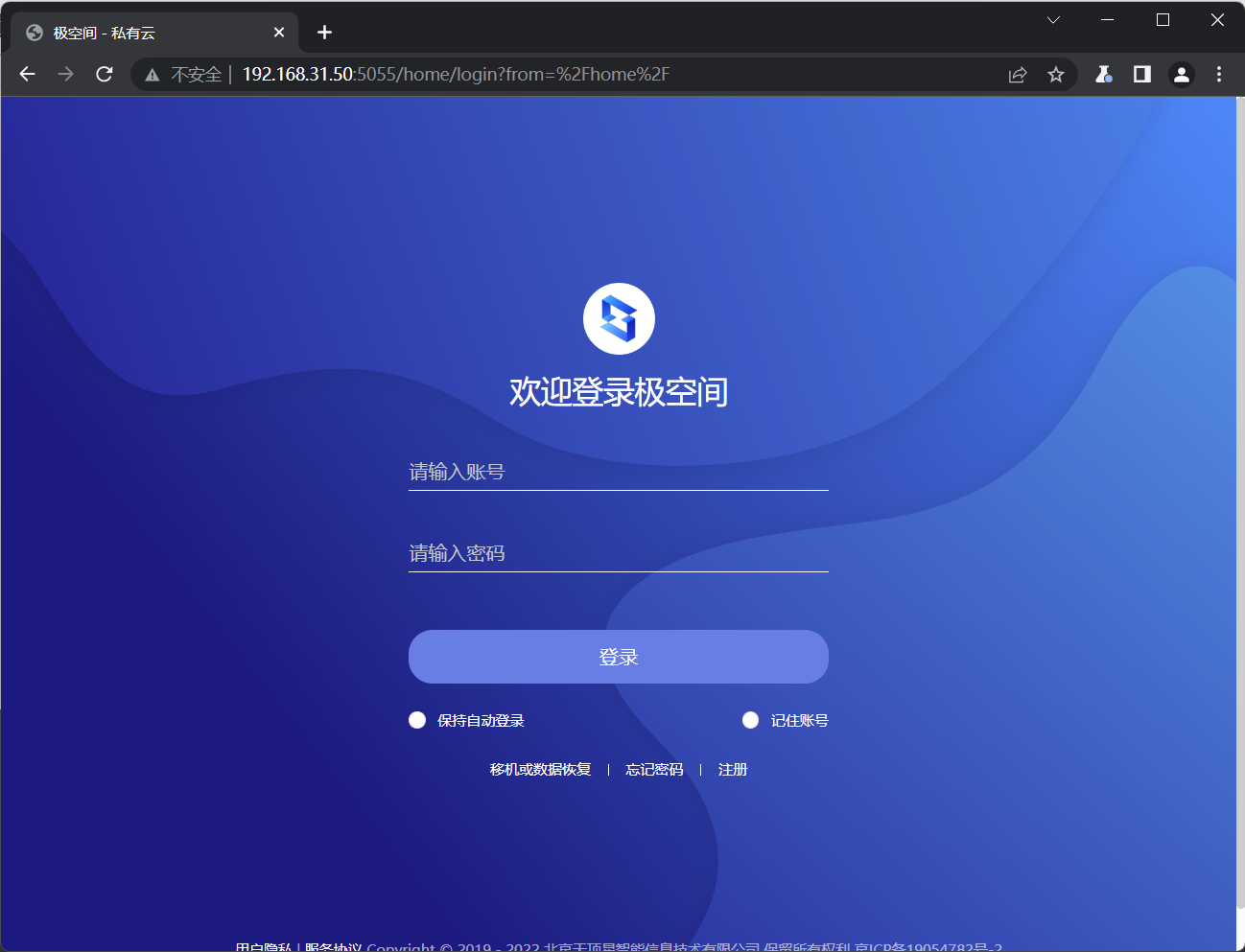Close the 极空间 - 私有云 tab
Viewport: 1245px width, 952px height.
pos(279,33)
